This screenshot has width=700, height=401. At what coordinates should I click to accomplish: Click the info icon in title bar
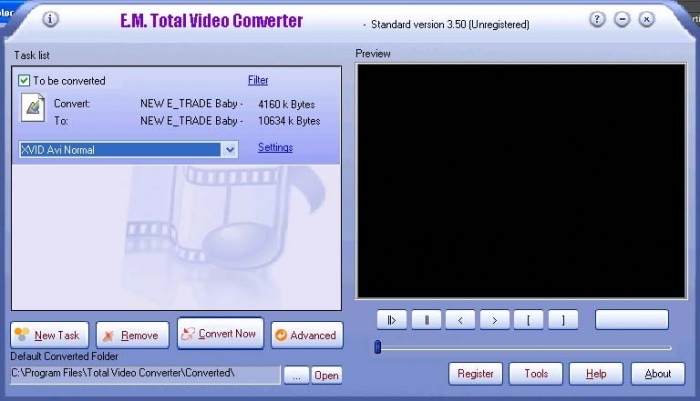[x=50, y=19]
